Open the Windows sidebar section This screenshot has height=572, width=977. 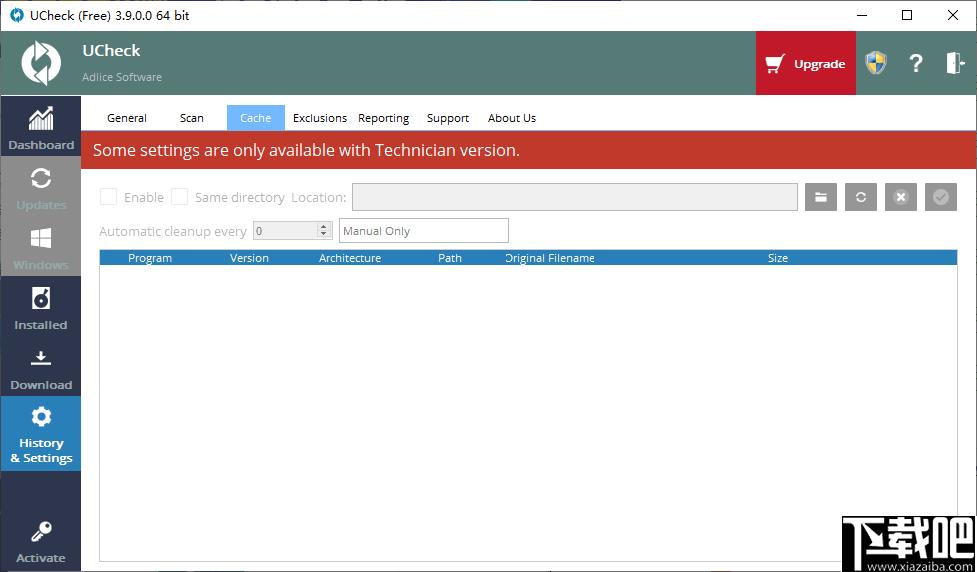pyautogui.click(x=41, y=246)
